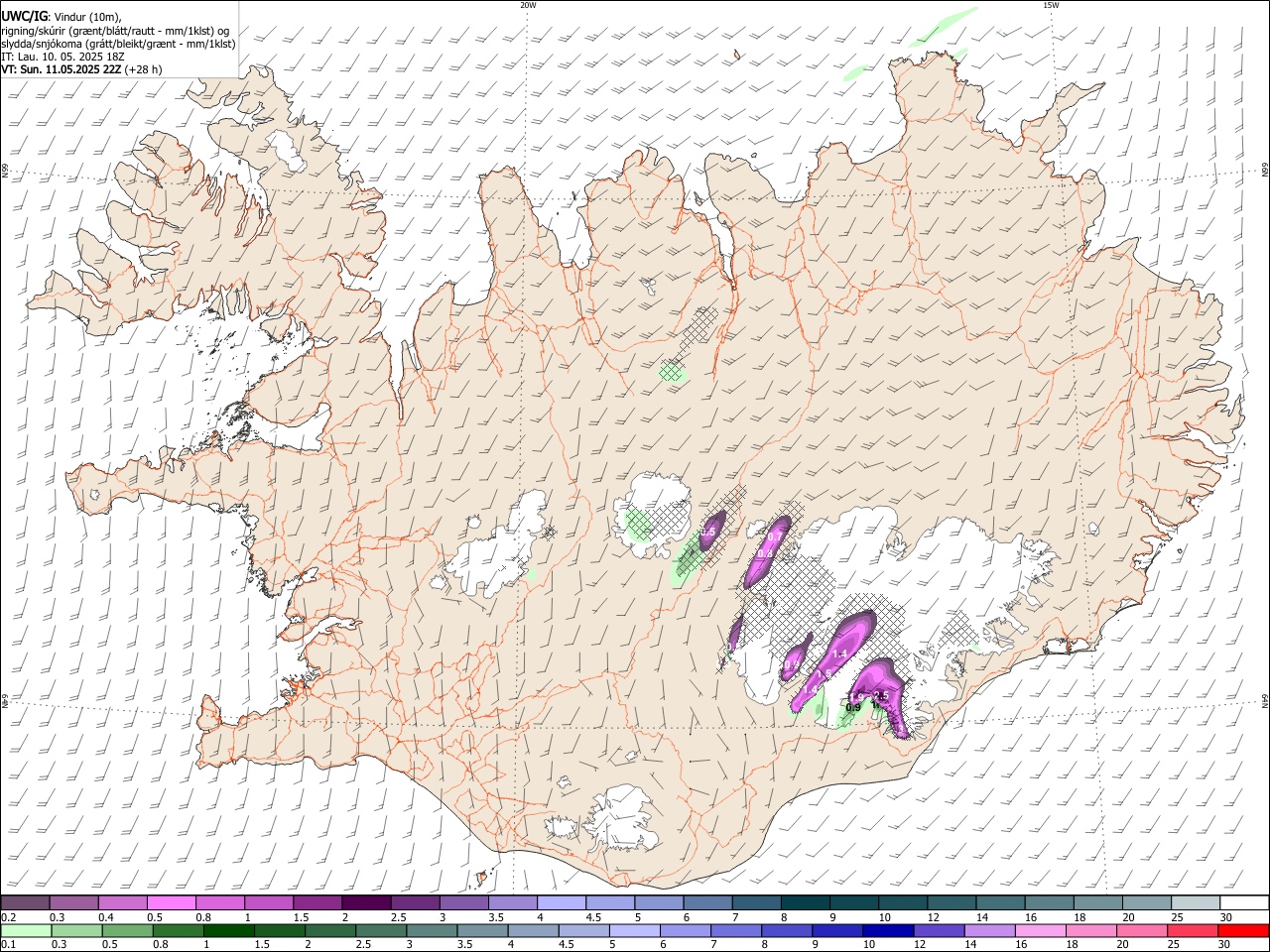Click the 'slydda/snjókoma' legend description line

coord(118,44)
